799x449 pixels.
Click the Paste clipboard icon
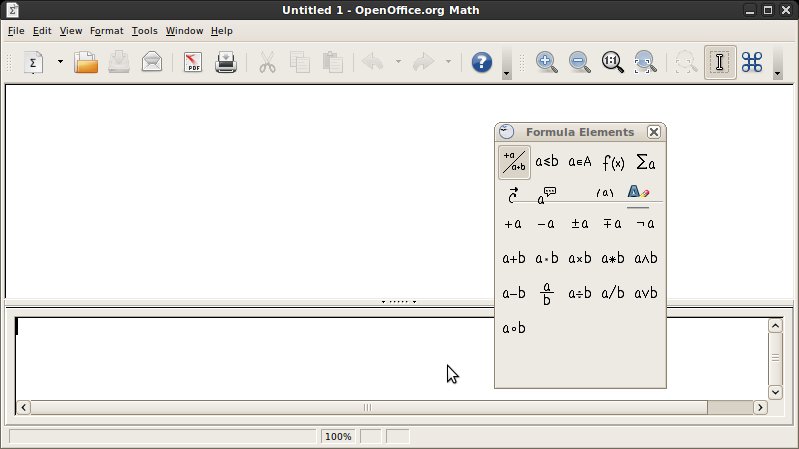pyautogui.click(x=333, y=63)
